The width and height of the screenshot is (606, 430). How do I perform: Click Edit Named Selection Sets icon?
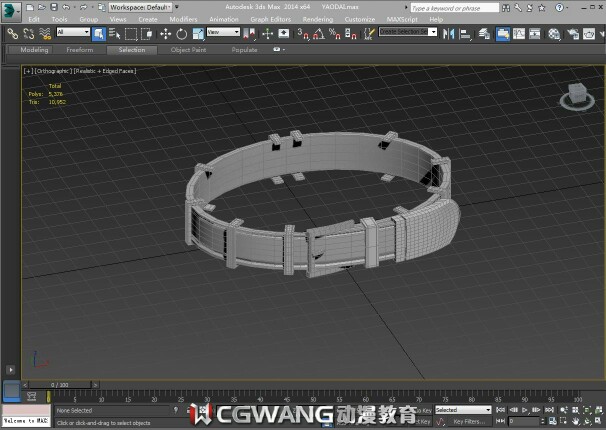click(x=369, y=34)
